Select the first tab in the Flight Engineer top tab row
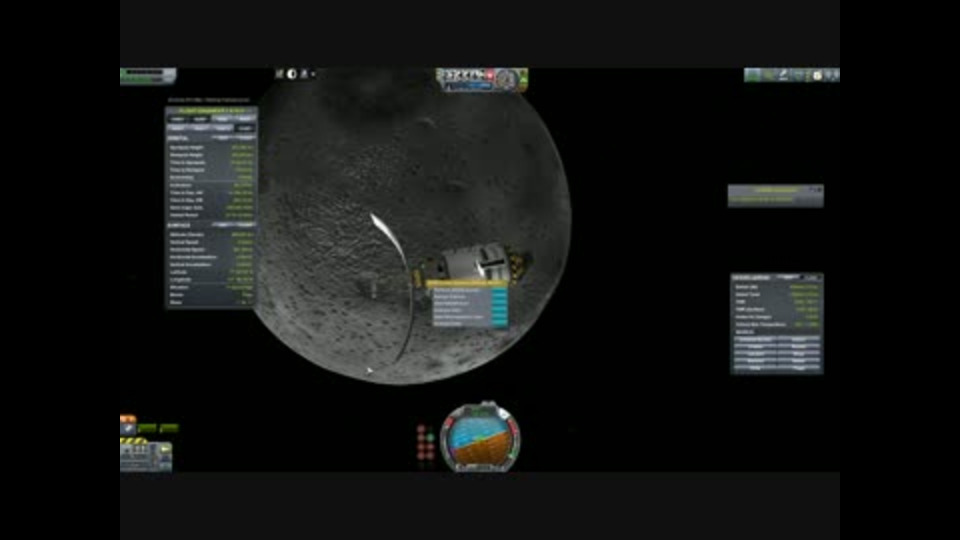Image resolution: width=960 pixels, height=540 pixels. click(178, 119)
